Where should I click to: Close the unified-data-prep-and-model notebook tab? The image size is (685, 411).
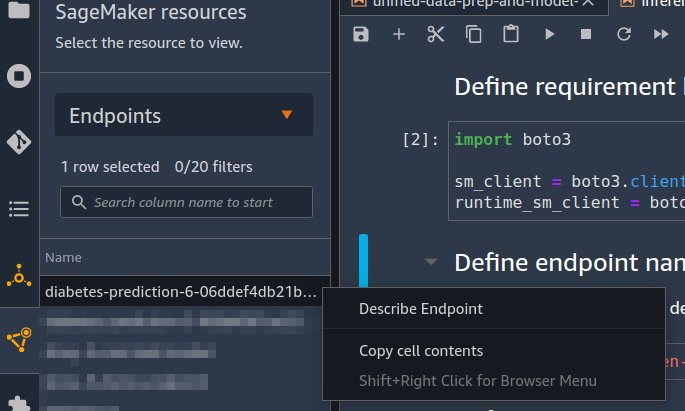(588, 3)
